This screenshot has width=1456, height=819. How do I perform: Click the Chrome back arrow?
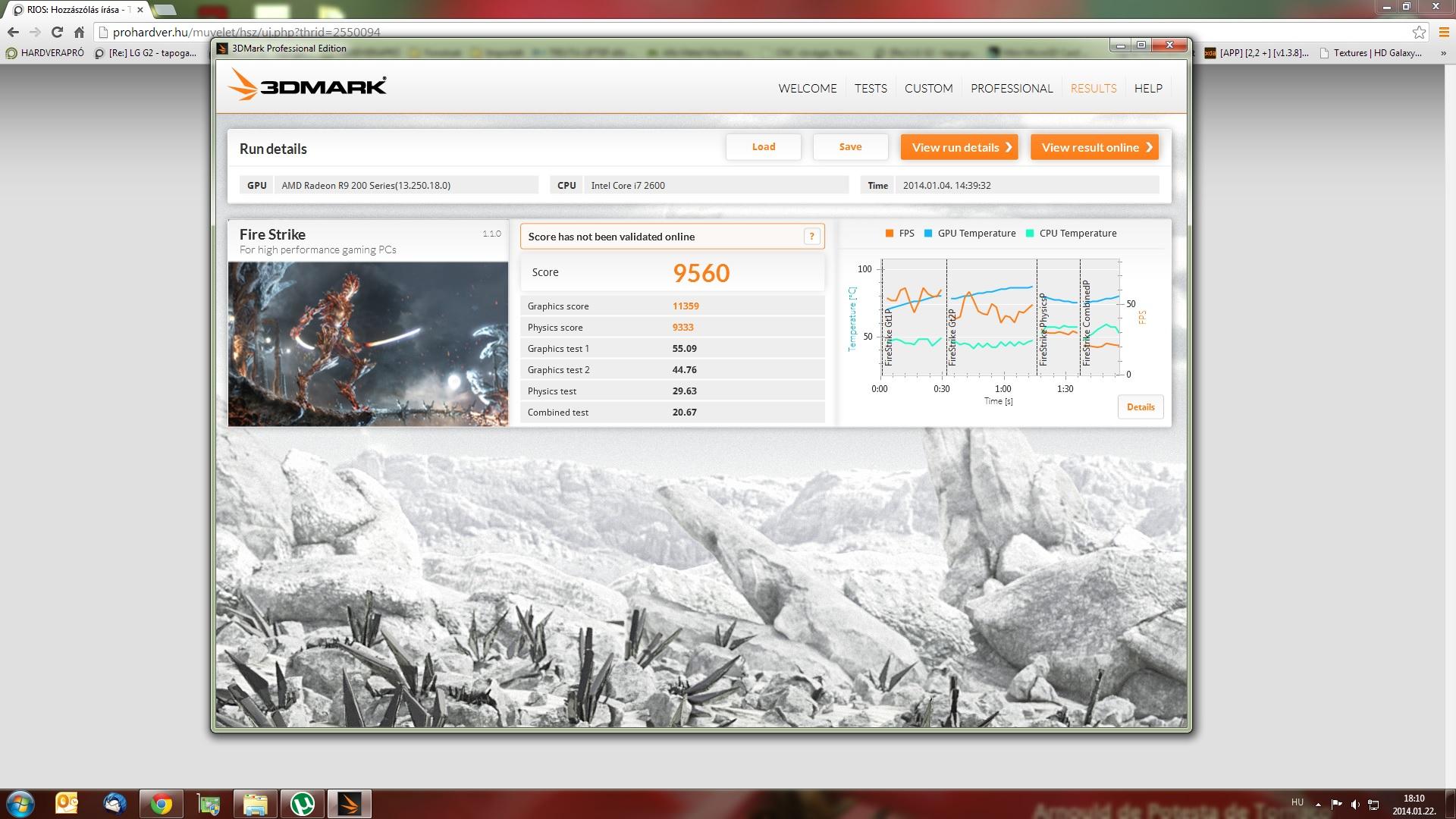tap(13, 32)
